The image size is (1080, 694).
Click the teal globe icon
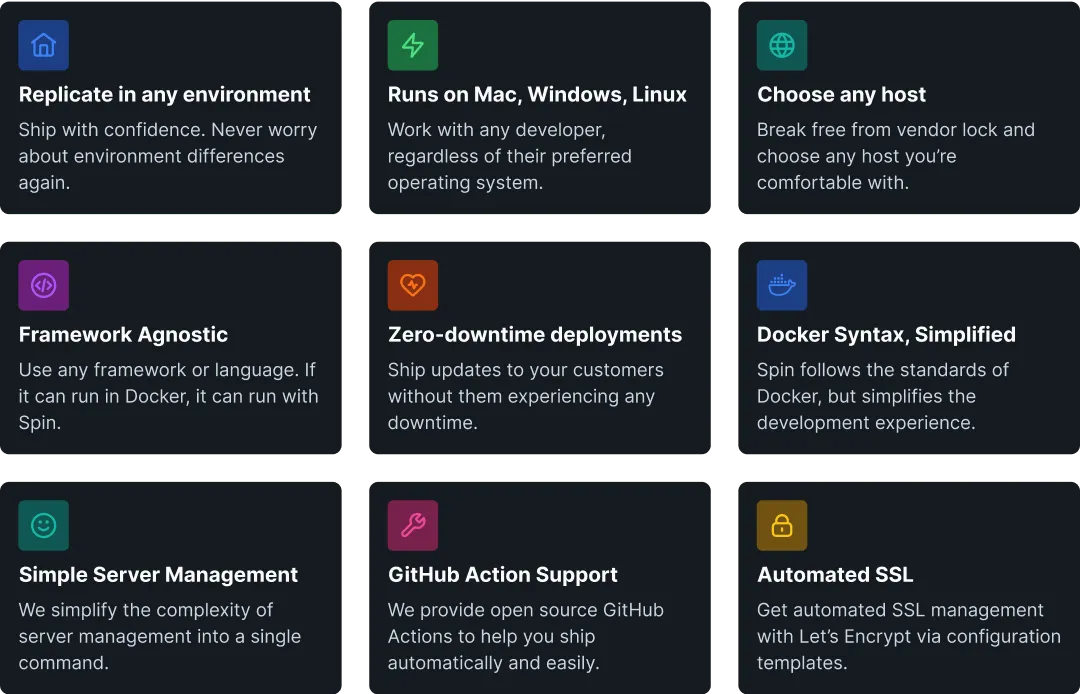pos(782,45)
